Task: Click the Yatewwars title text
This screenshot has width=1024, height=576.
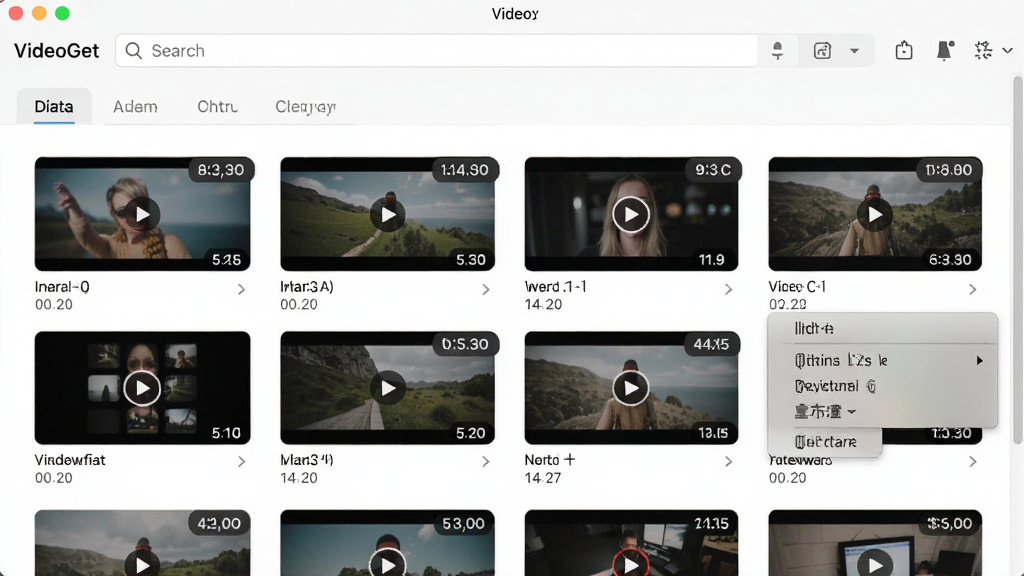Action: [801, 460]
